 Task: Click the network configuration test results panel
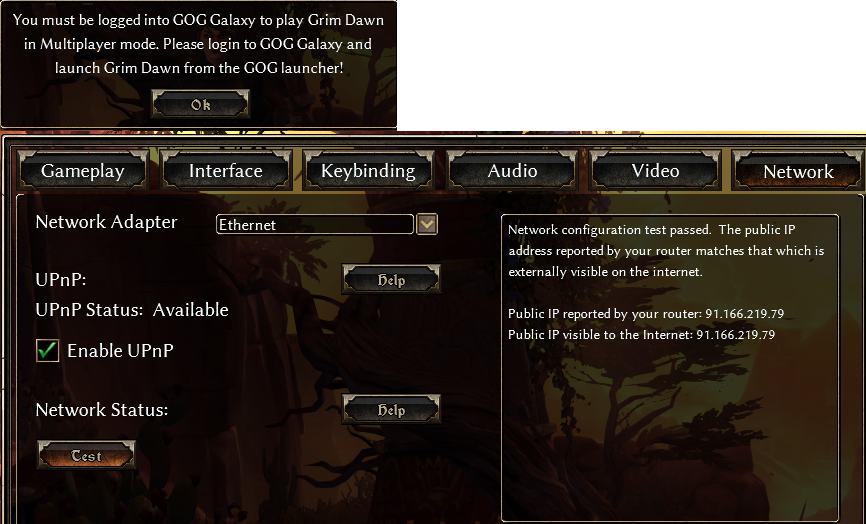(670, 368)
